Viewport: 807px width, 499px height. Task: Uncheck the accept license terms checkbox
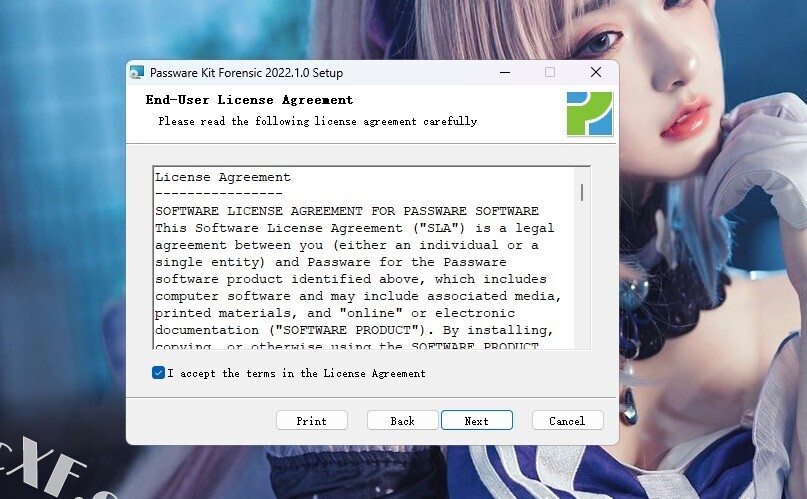click(159, 373)
